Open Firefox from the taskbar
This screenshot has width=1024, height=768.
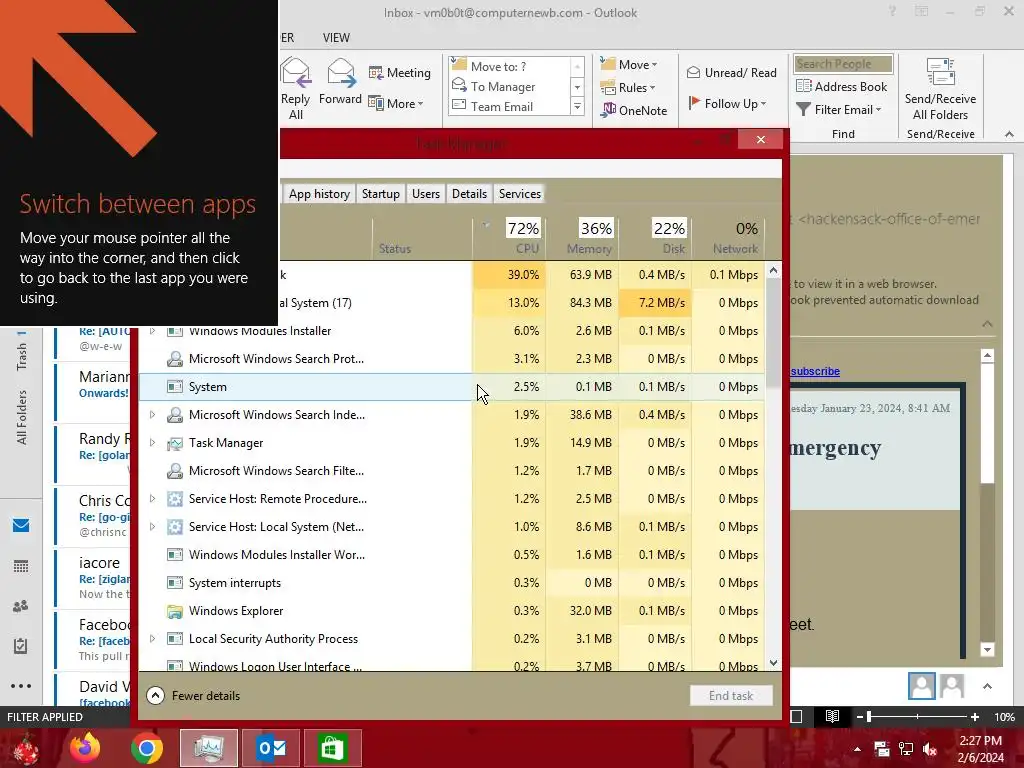click(x=85, y=748)
